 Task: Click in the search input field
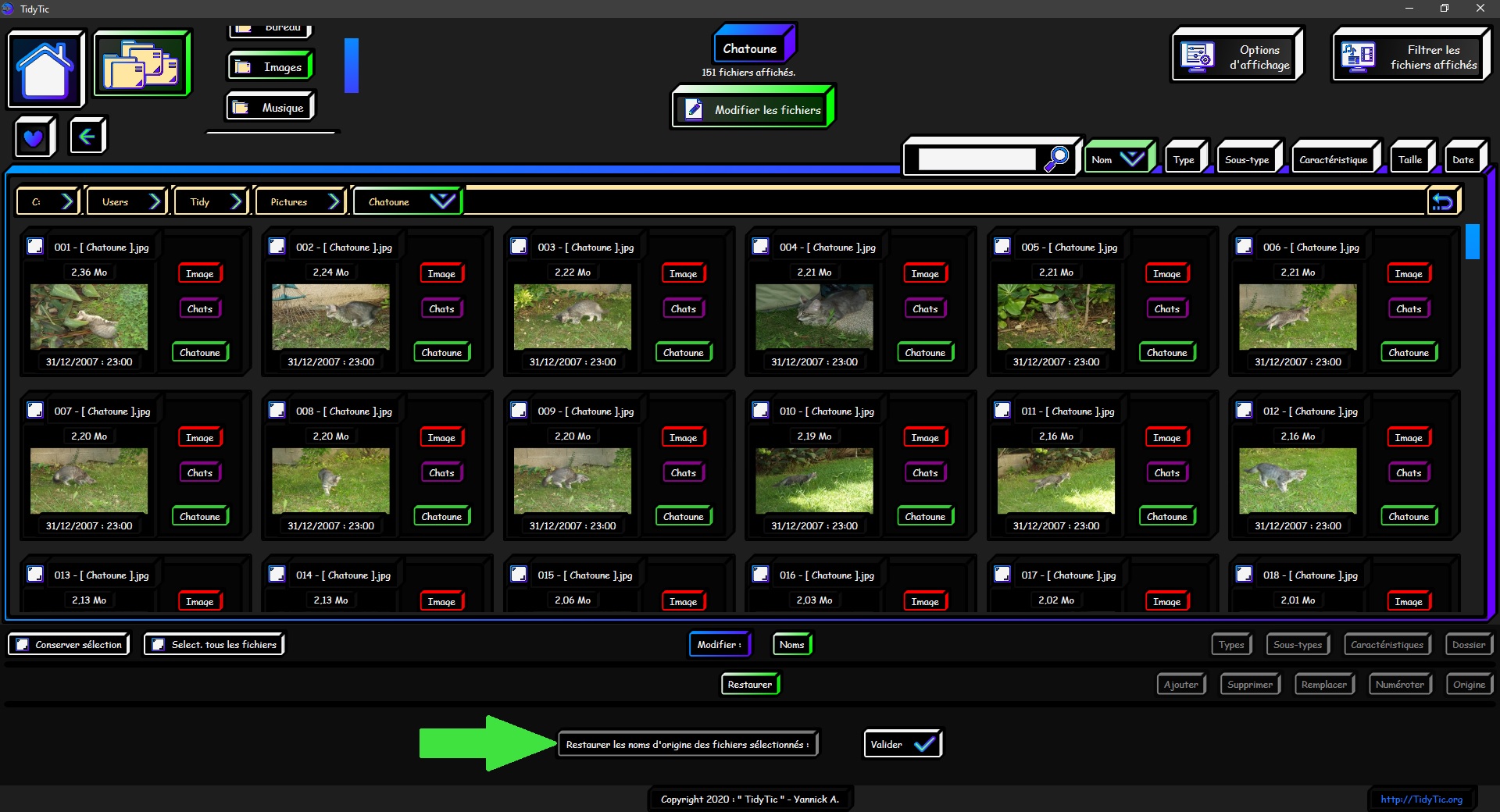[977, 159]
